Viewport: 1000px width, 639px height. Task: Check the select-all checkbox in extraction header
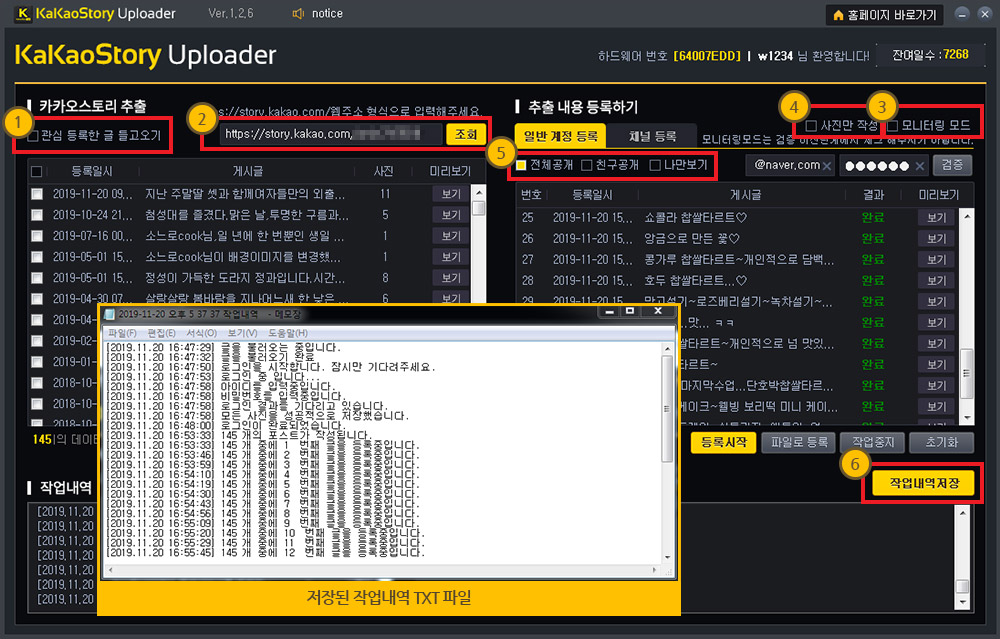click(x=37, y=172)
